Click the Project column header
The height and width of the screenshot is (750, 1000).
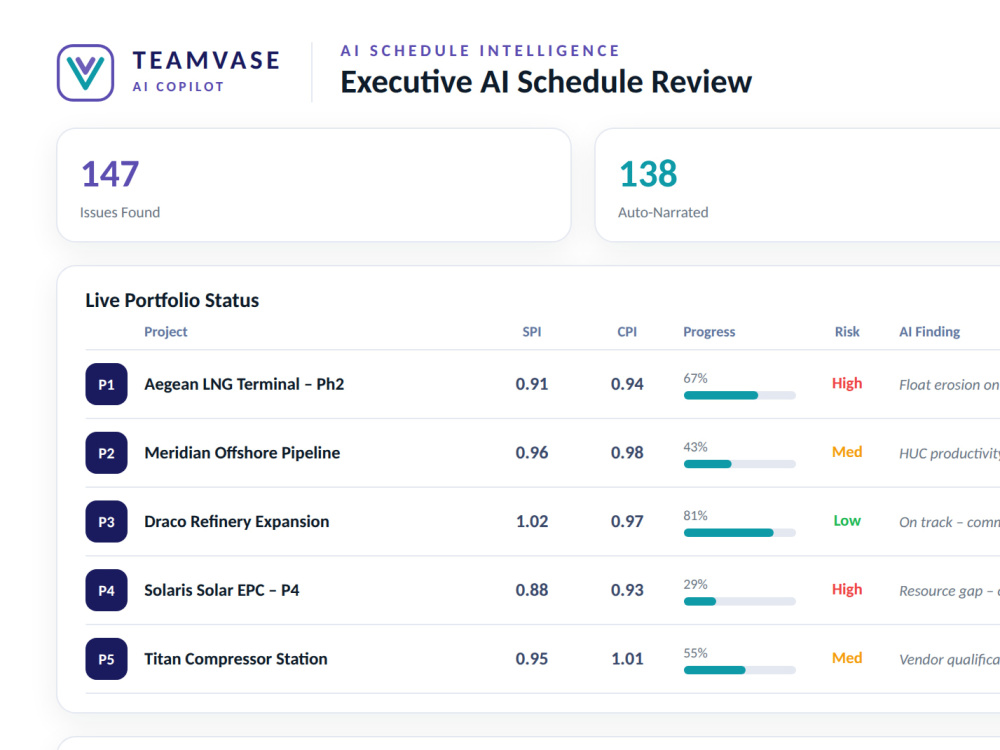166,332
